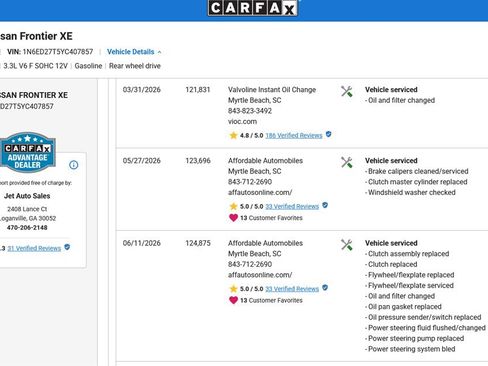Click the vioc.com website text

point(242,122)
